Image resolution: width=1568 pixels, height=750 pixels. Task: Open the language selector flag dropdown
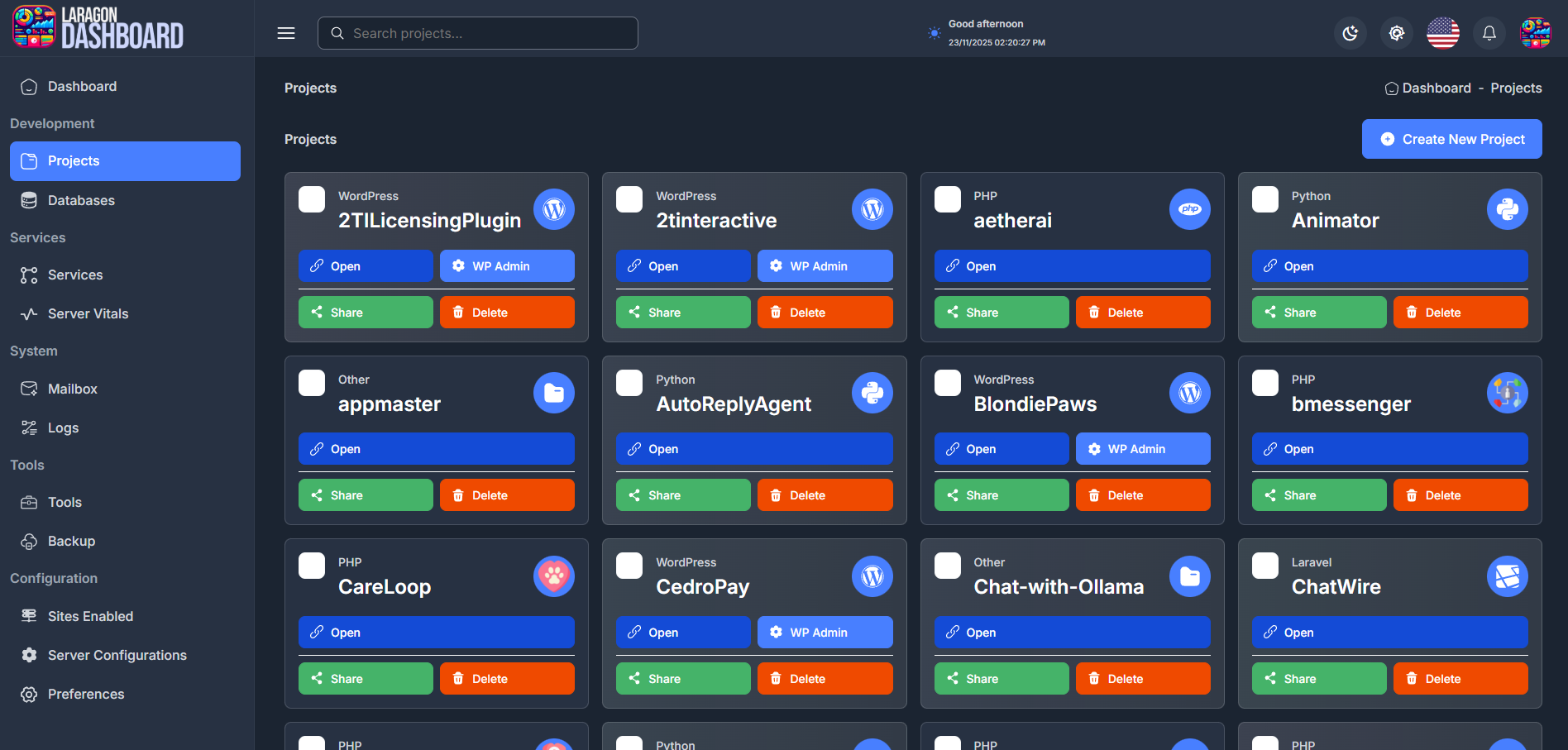point(1442,33)
